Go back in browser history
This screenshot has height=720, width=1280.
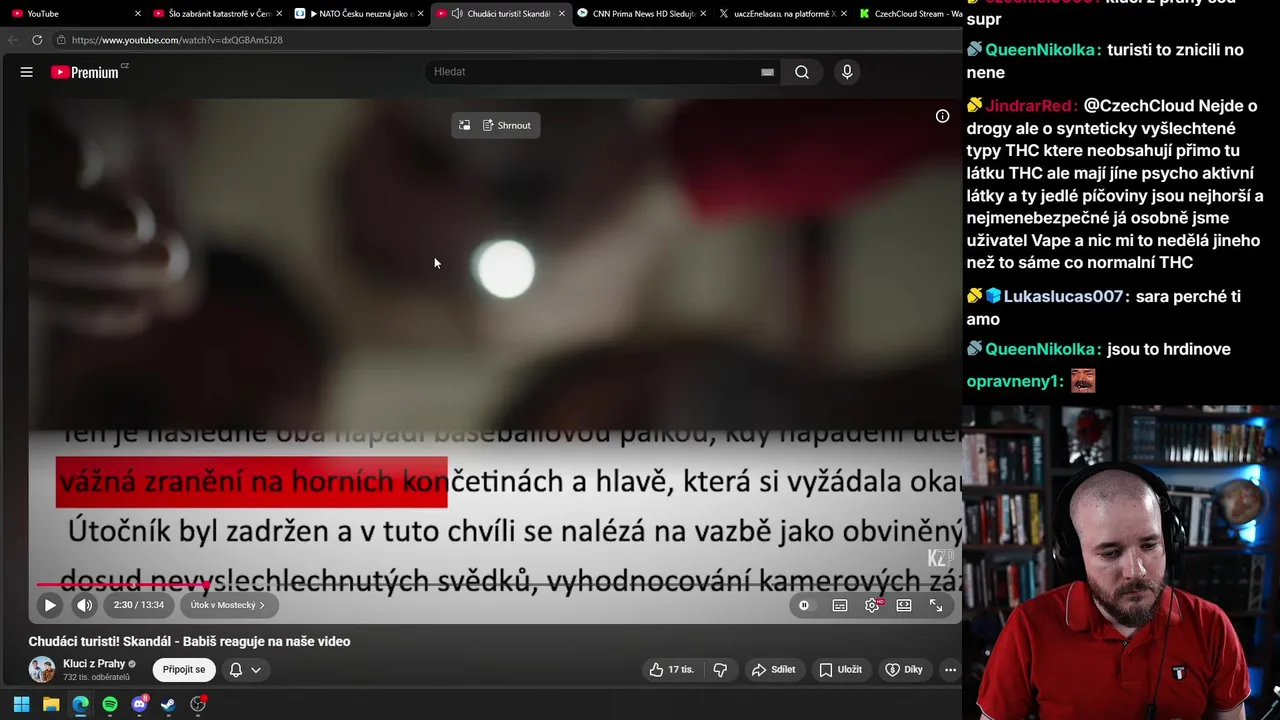click(x=12, y=40)
